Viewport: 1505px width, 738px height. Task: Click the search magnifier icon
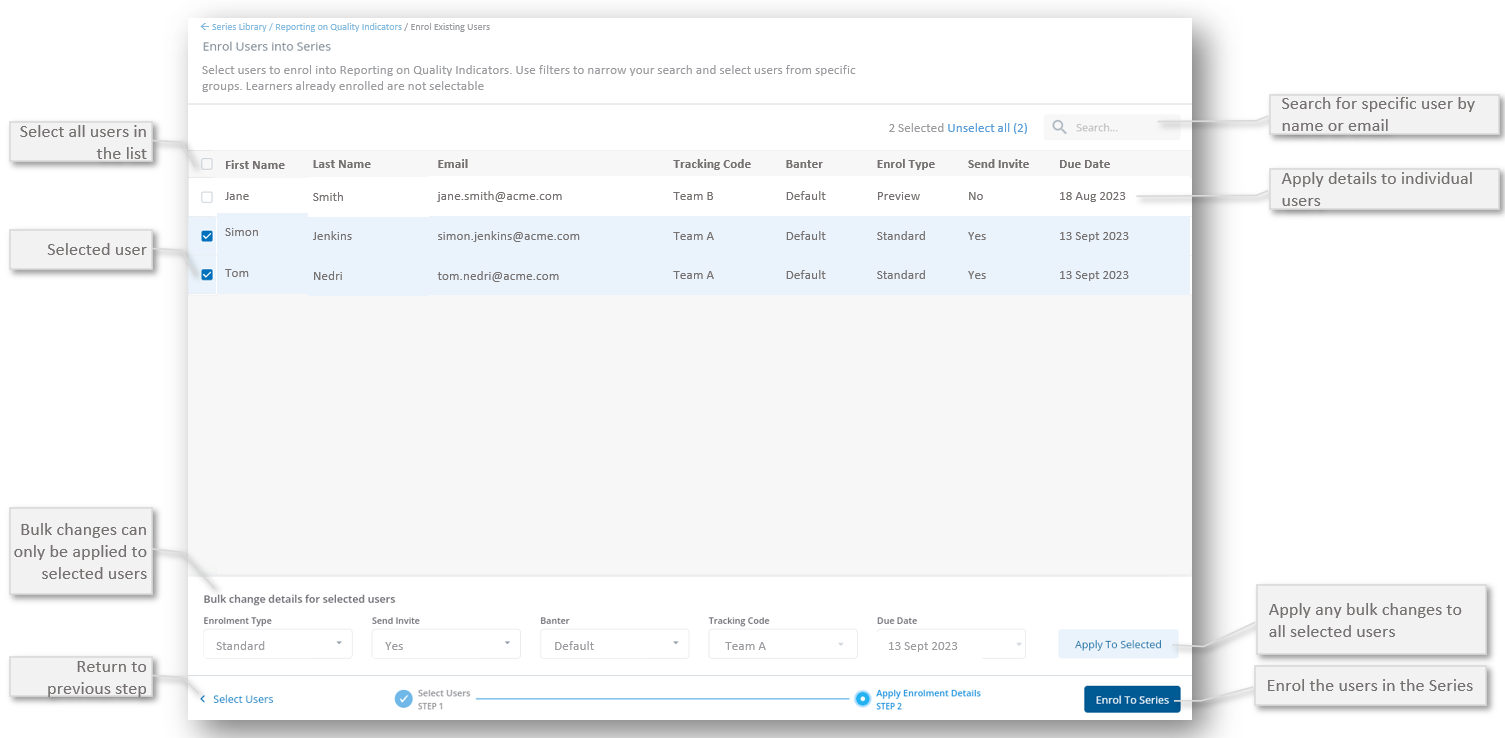(x=1060, y=128)
